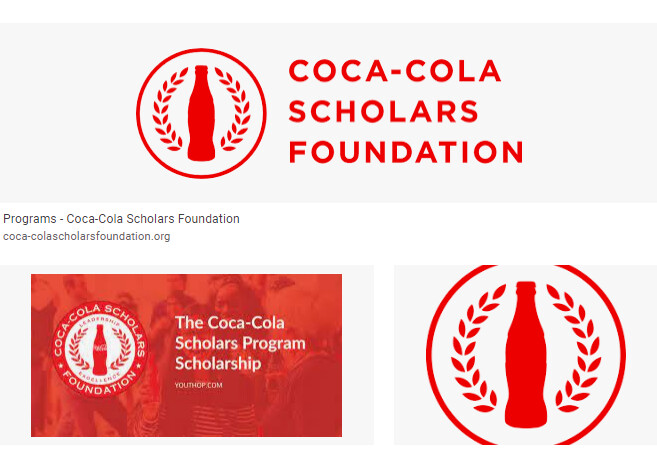The image size is (657, 450).
Task: Click the red bottle in the bottom-right logo
Action: 525,355
